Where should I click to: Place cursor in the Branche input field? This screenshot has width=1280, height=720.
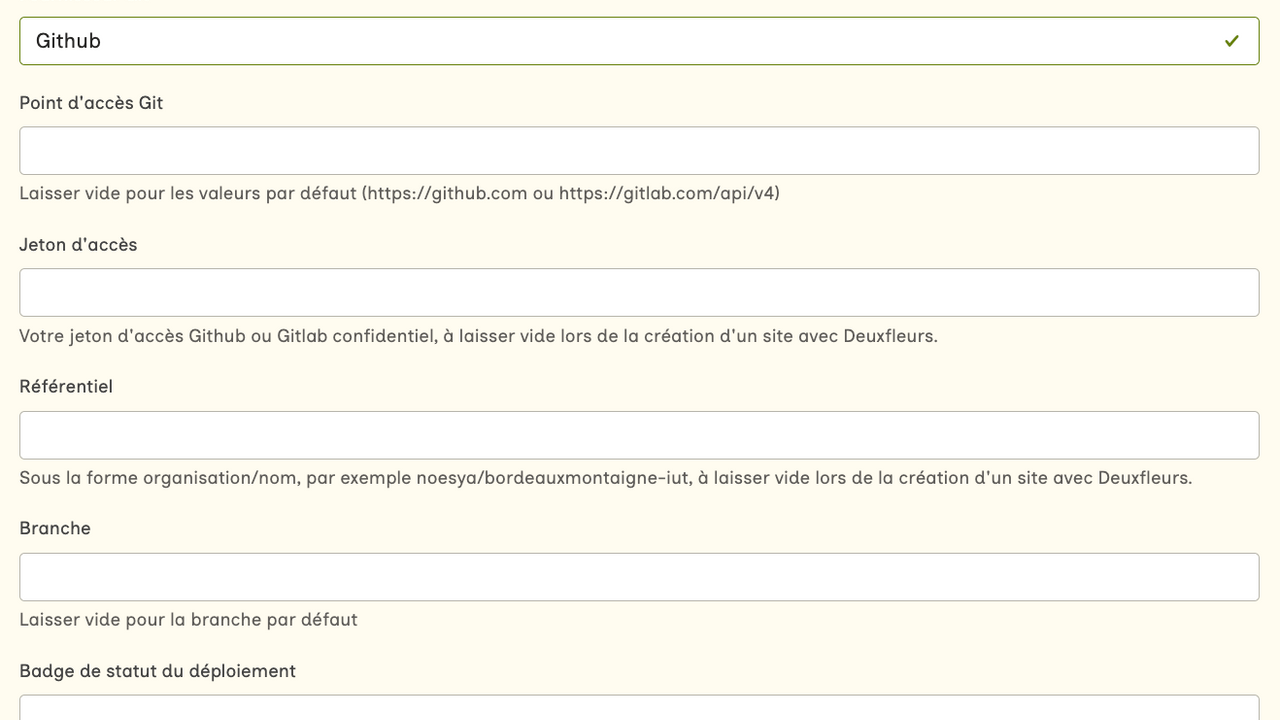click(x=639, y=577)
